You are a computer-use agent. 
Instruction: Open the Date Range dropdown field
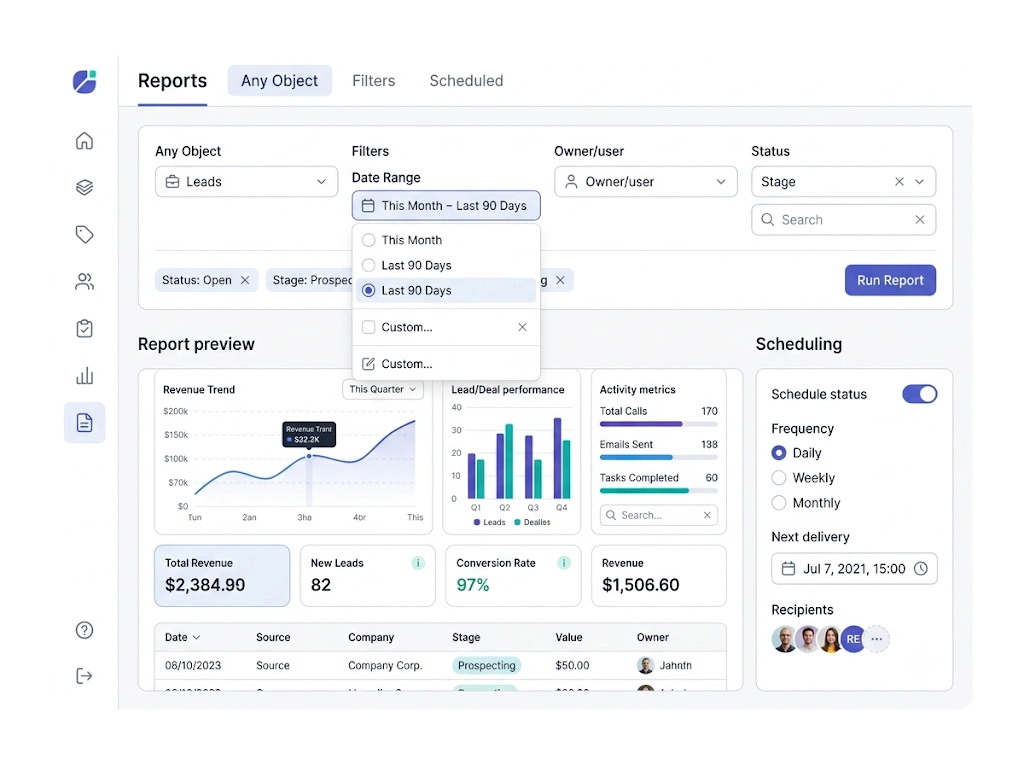click(x=446, y=206)
